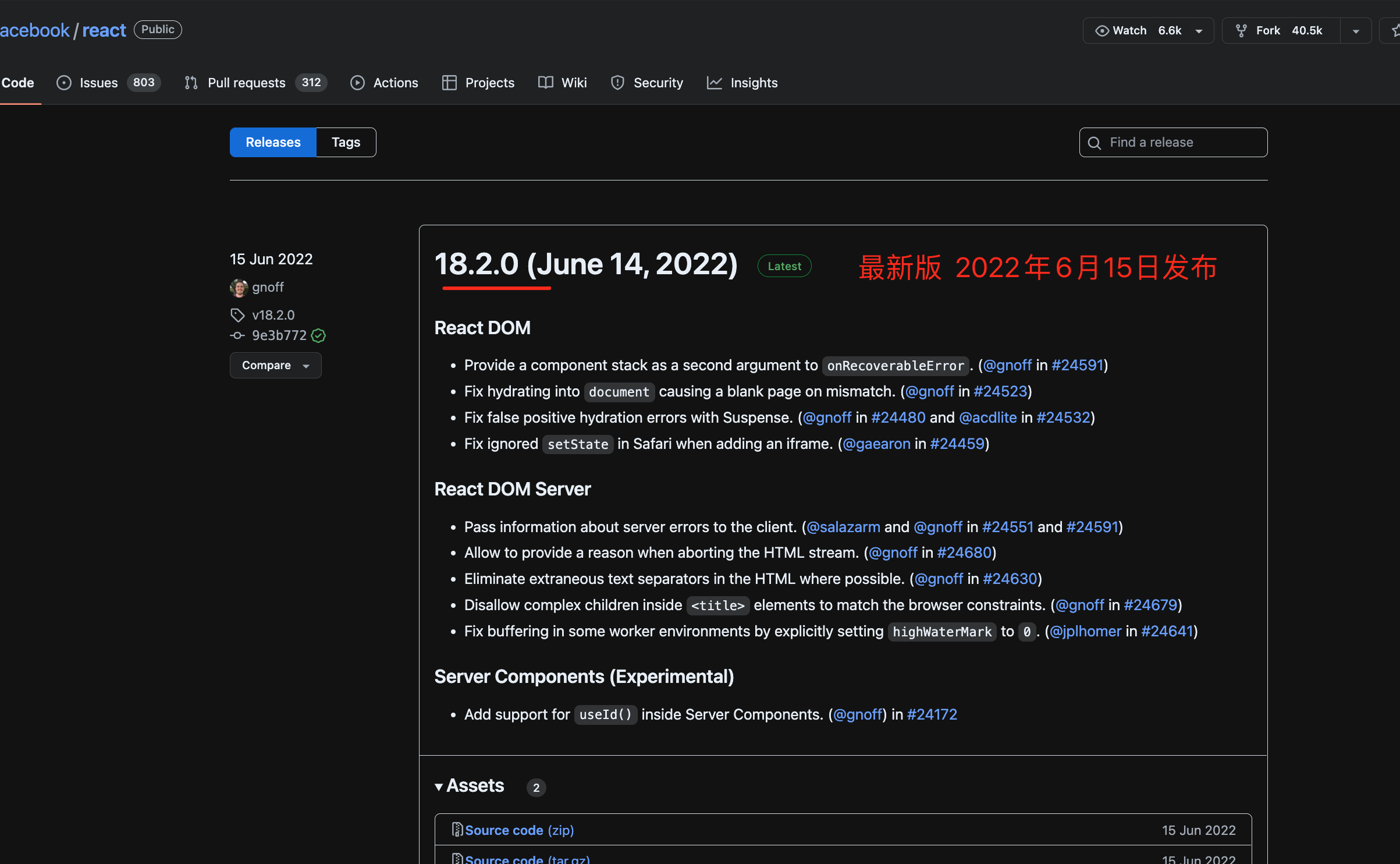This screenshot has height=864, width=1400.
Task: Click the verified commit checkmark badge
Action: point(318,335)
